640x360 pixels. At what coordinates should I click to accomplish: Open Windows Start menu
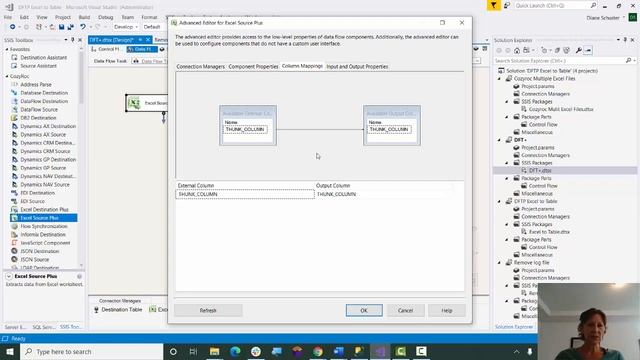tap(10, 351)
